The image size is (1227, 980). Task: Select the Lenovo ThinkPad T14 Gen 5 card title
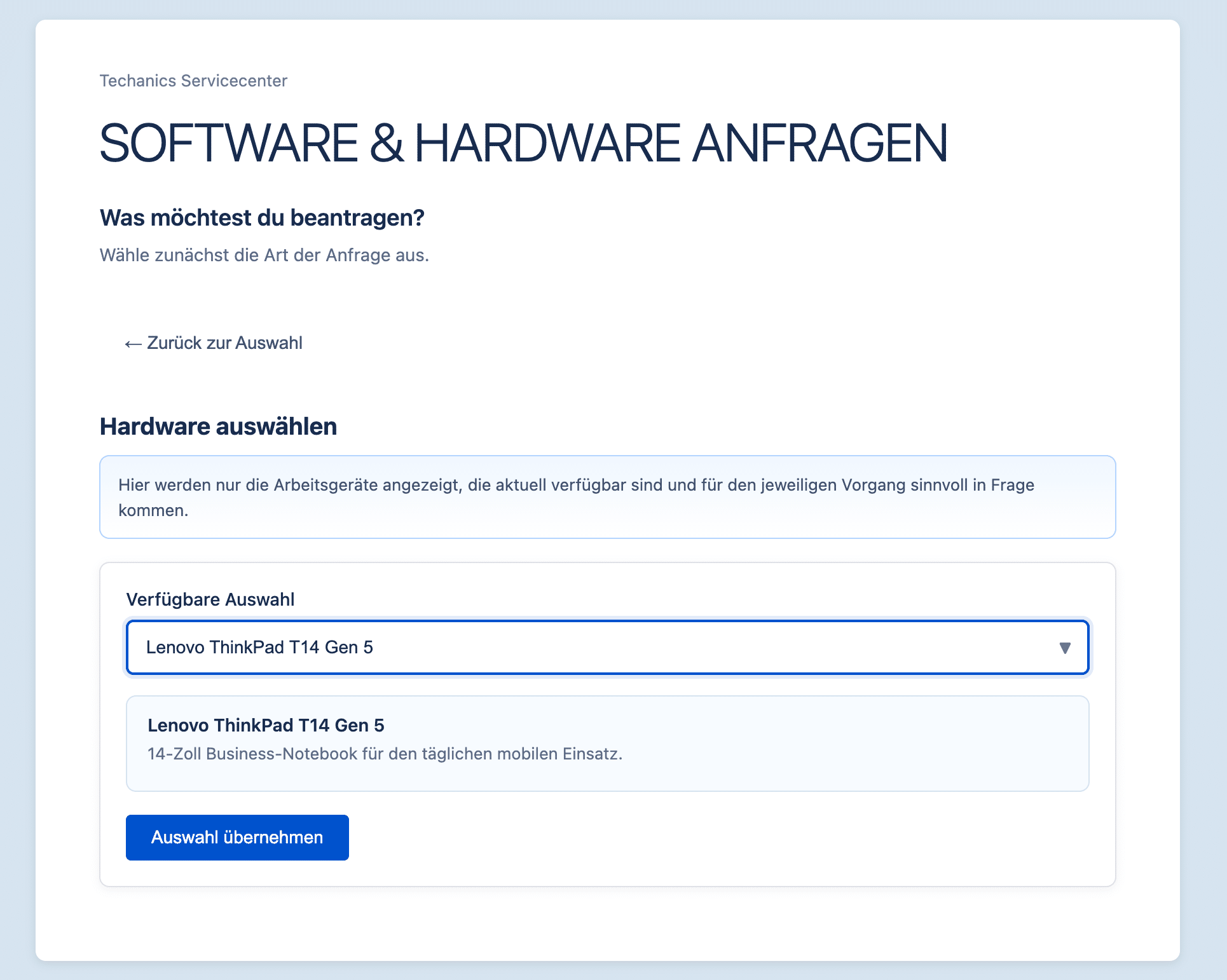pos(266,725)
